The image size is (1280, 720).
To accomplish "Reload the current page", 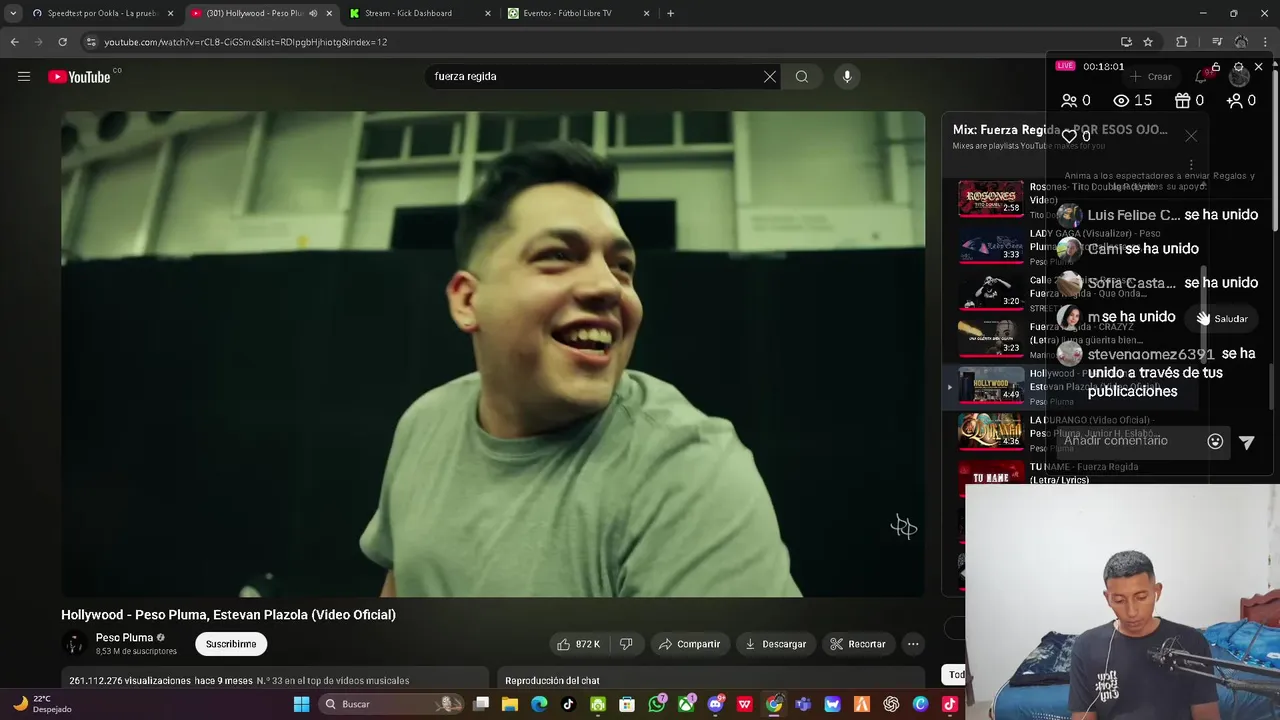I will pyautogui.click(x=62, y=42).
